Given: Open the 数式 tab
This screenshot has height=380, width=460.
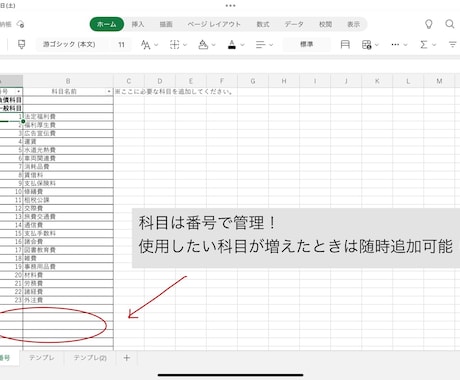Looking at the screenshot, I should click(263, 24).
